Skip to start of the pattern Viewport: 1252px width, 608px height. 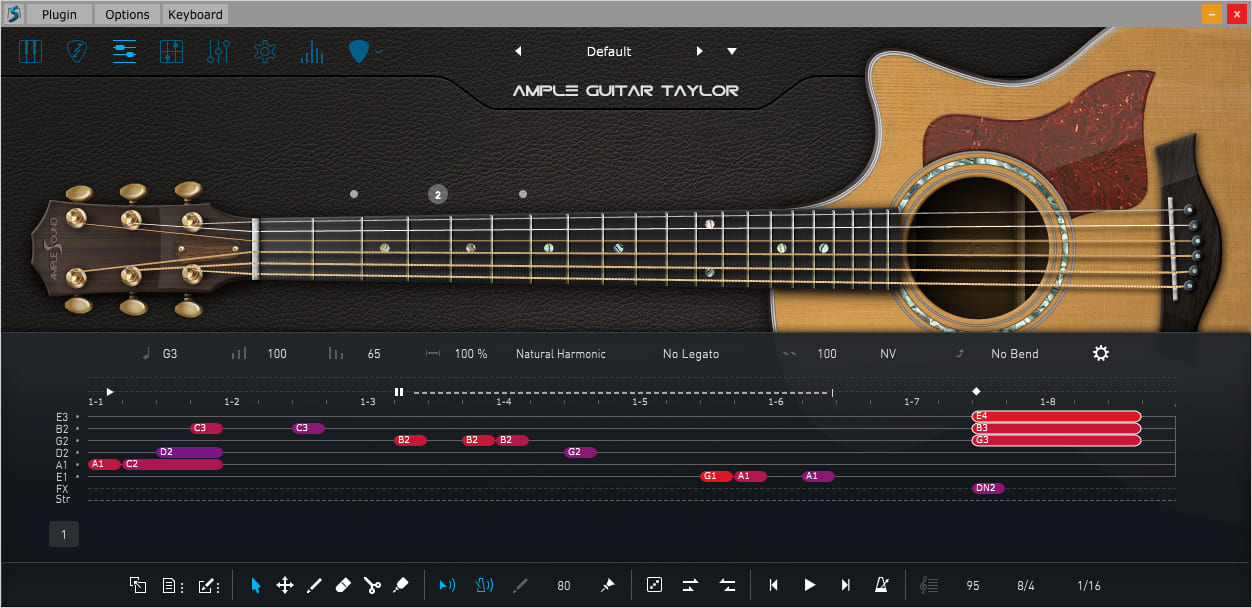tap(773, 585)
